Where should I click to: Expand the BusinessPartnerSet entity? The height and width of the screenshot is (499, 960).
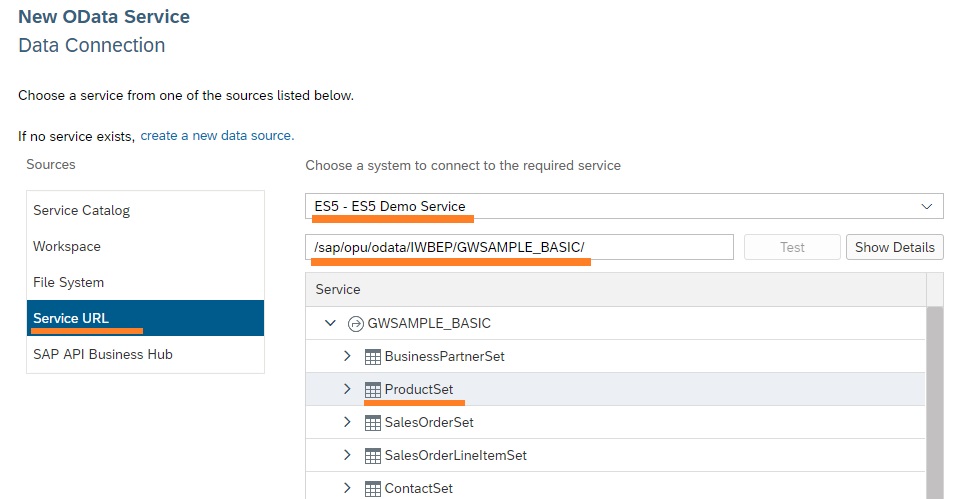click(x=347, y=356)
